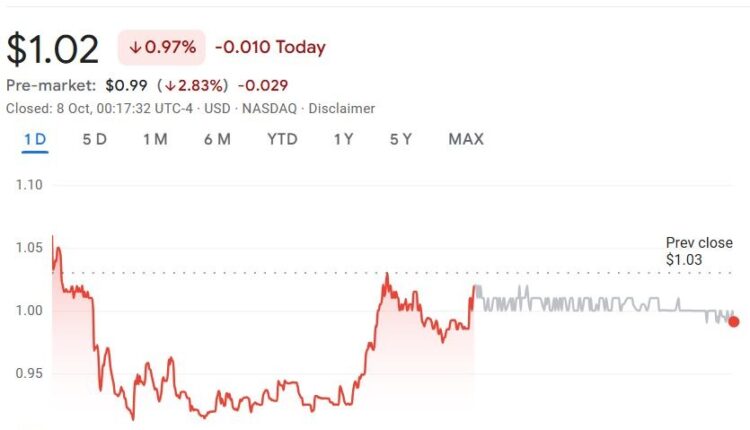Switch to the 5D chart tab
Viewport: 750px width, 430px height.
click(x=94, y=139)
